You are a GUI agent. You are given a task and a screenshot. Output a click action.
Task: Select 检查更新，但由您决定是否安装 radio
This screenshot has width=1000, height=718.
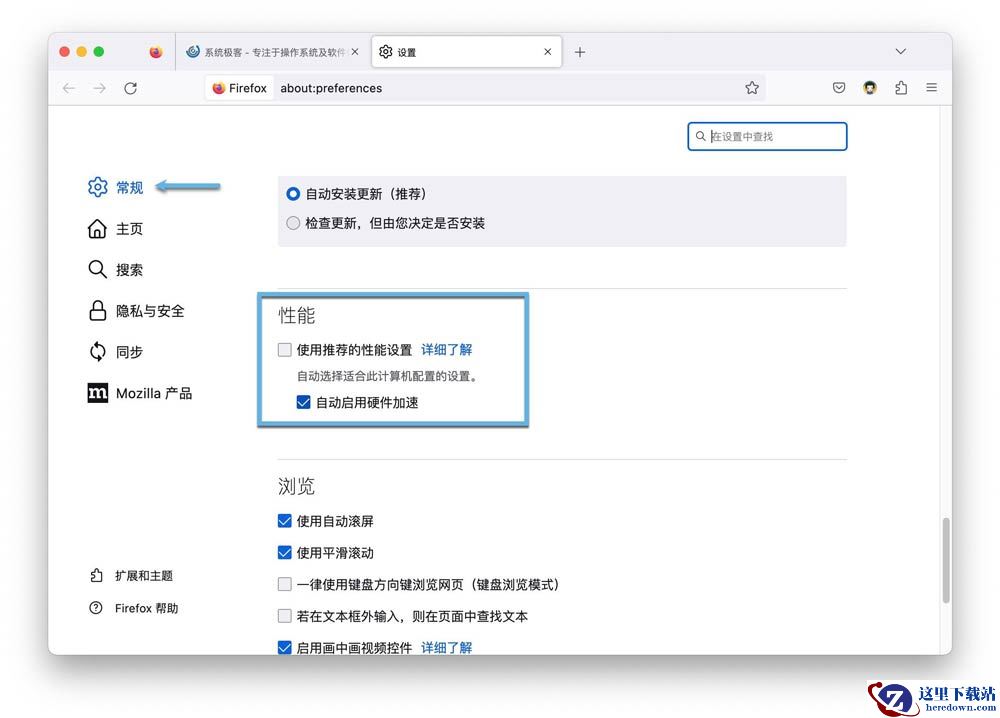coord(293,223)
